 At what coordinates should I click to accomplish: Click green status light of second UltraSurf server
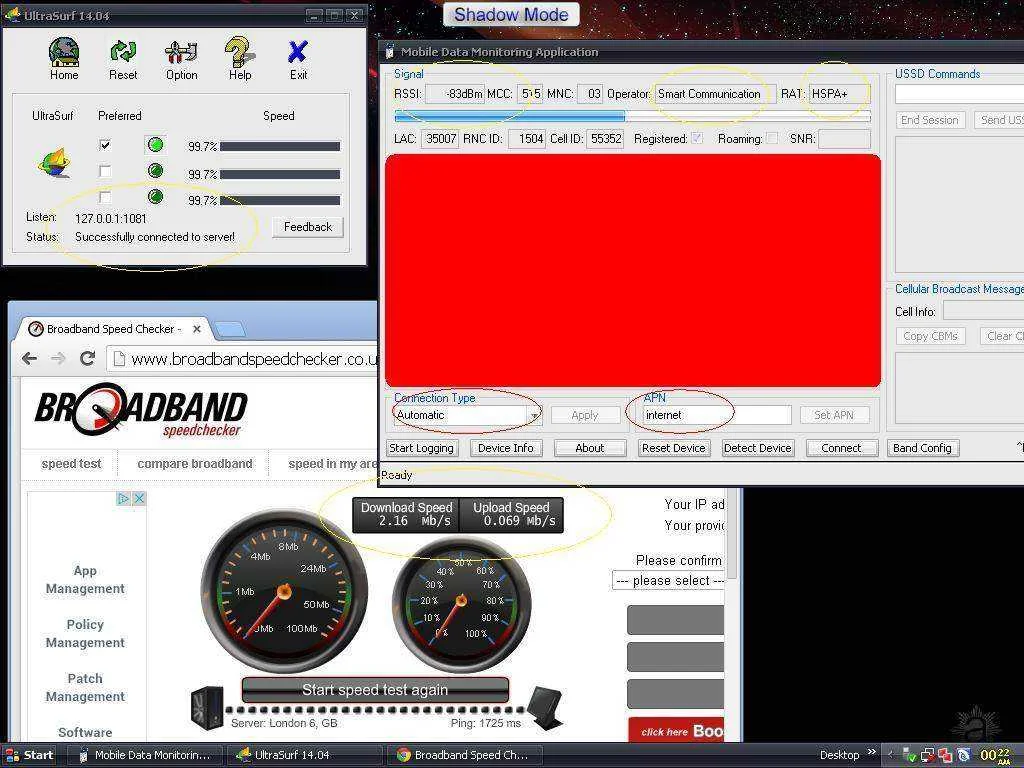[x=155, y=171]
